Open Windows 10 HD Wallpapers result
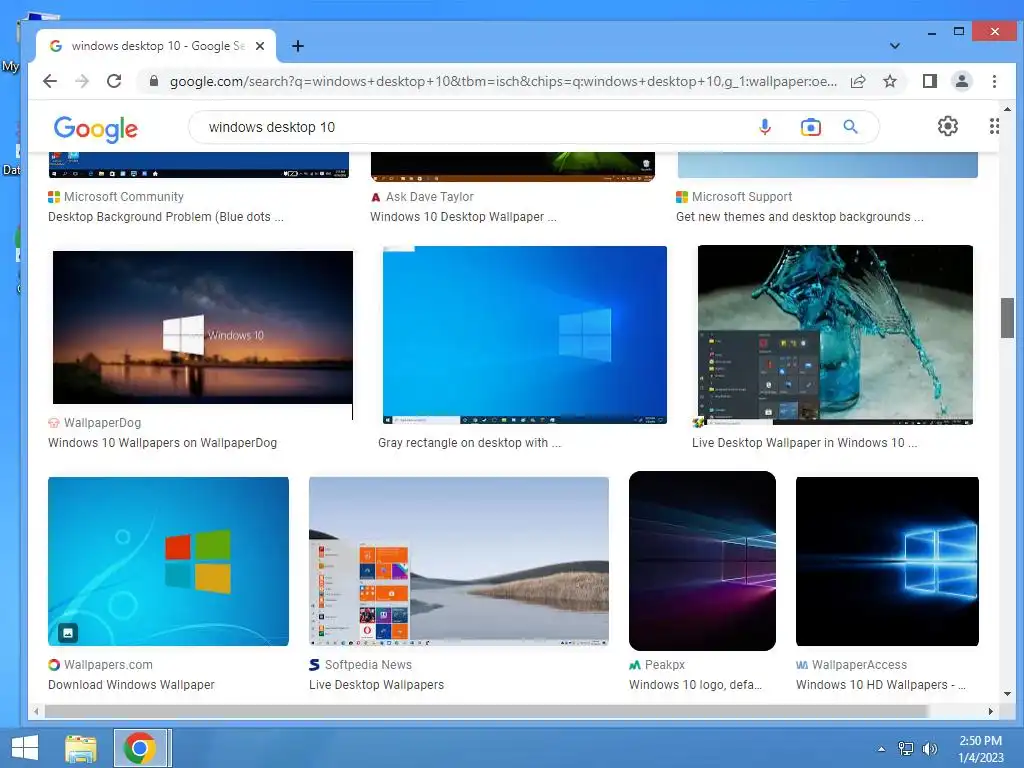The height and width of the screenshot is (768, 1024). 881,685
